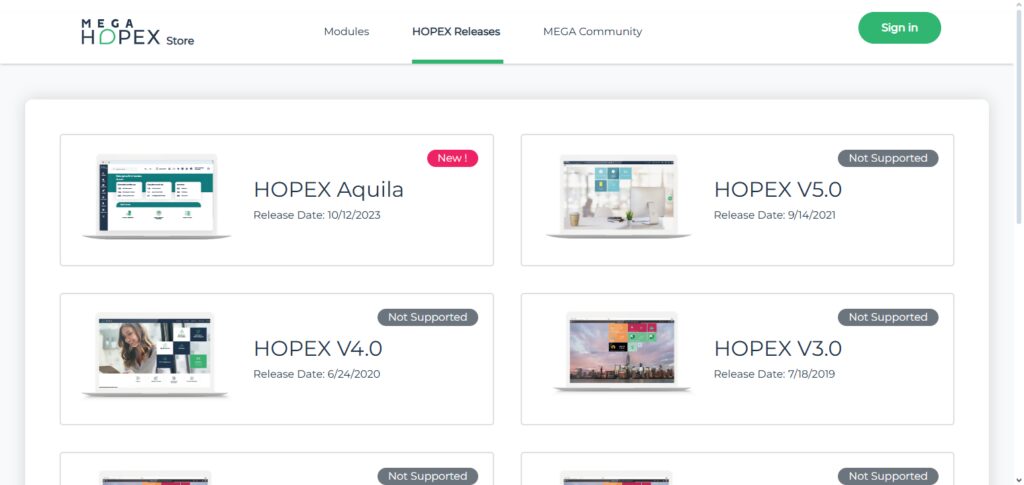This screenshot has width=1024, height=485.
Task: Go to MEGA Community tab
Action: 592,31
